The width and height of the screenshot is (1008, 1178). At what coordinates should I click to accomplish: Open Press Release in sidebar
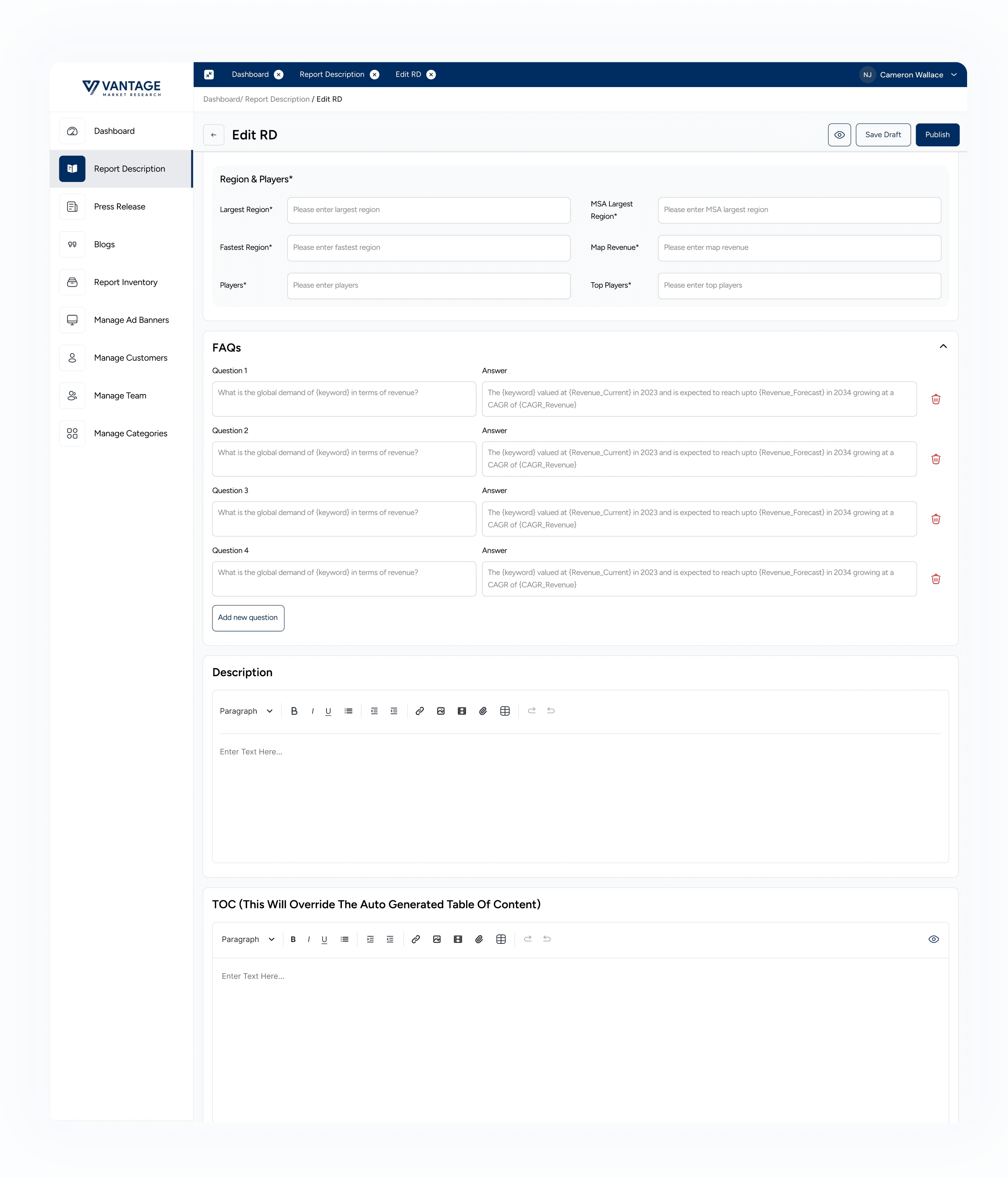(119, 206)
